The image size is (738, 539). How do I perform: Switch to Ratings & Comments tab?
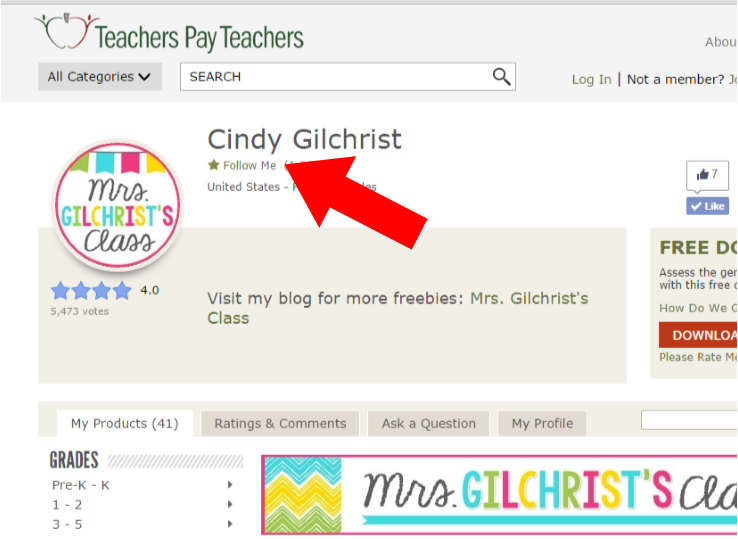pyautogui.click(x=280, y=423)
